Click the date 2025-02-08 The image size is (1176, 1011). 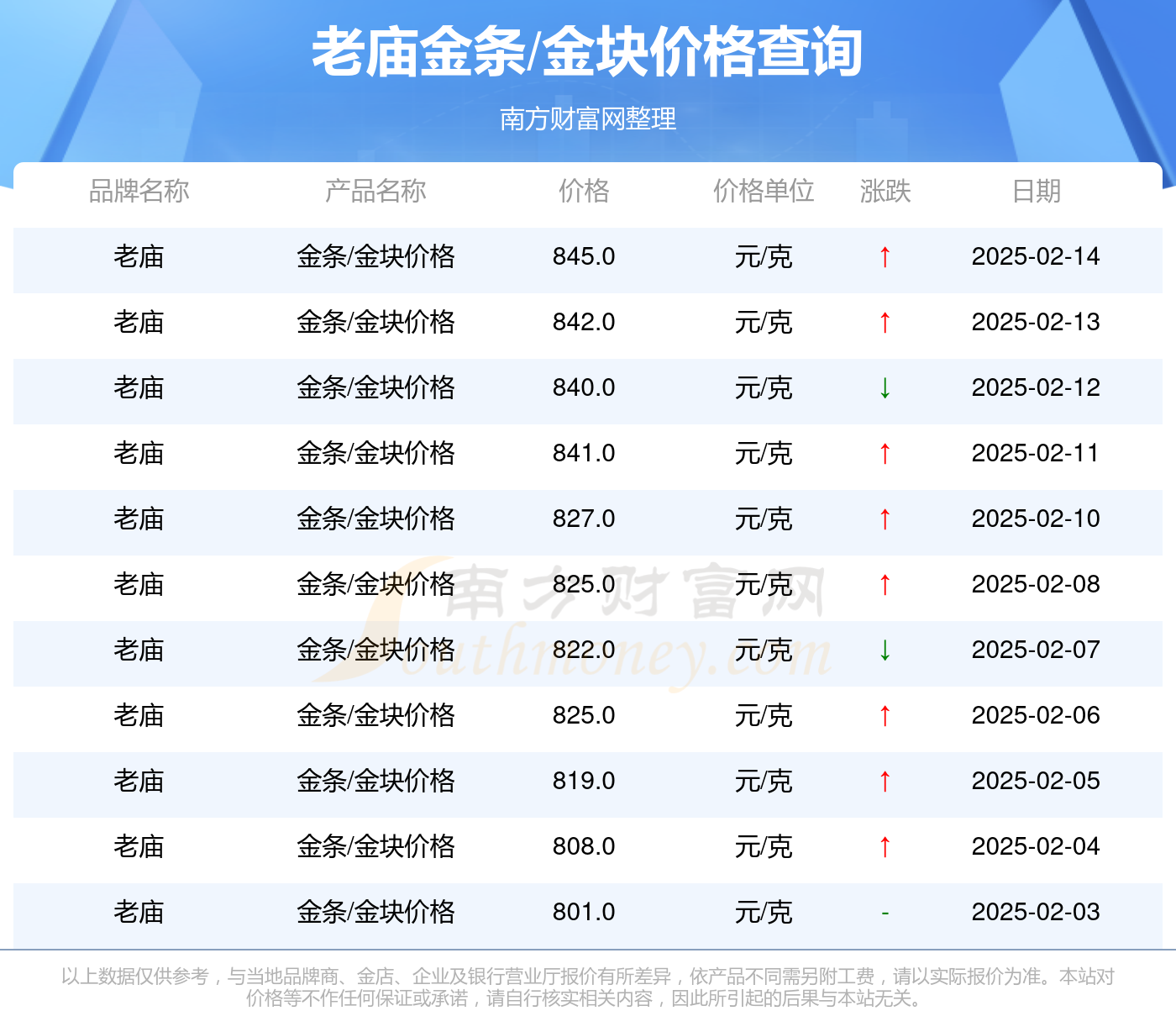pos(1036,584)
